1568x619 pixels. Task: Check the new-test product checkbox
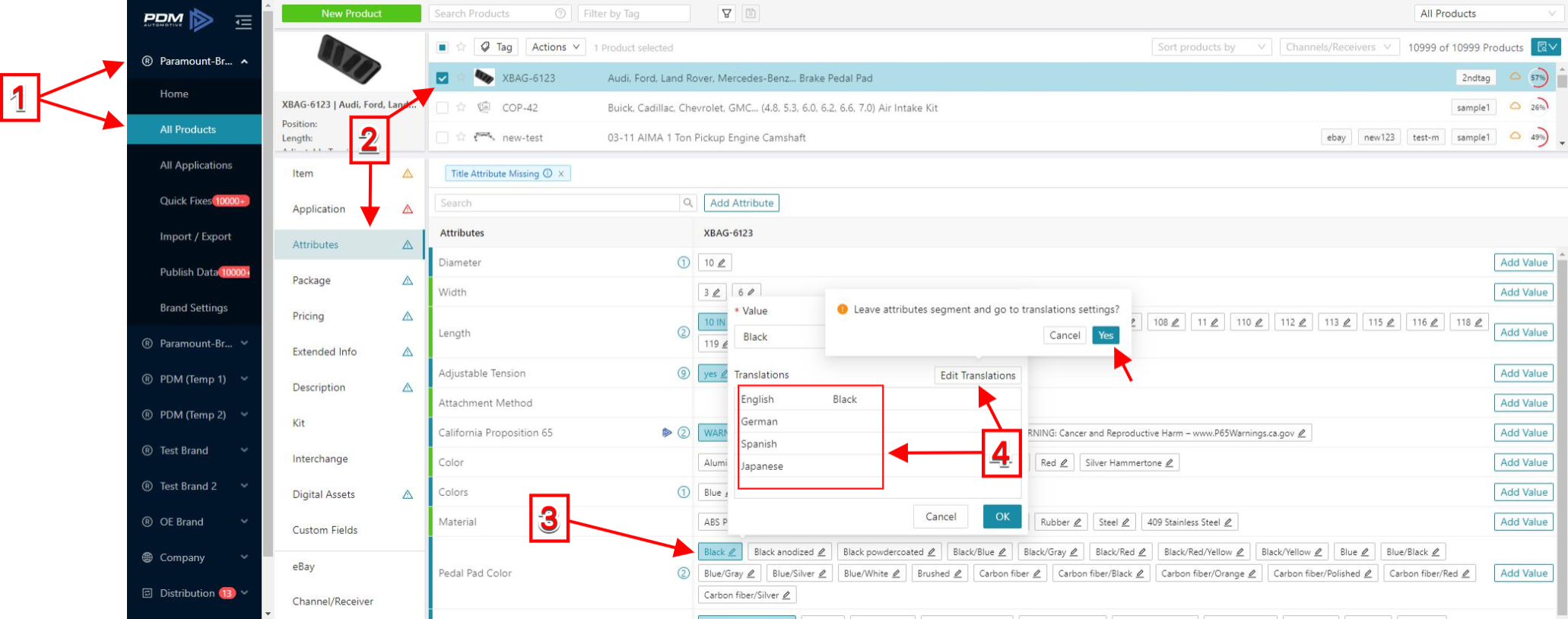(x=443, y=137)
